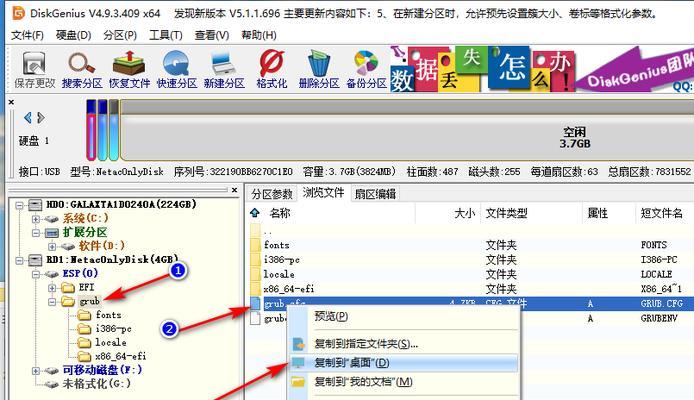Sort by File Type (文件类型) column header

point(506,213)
